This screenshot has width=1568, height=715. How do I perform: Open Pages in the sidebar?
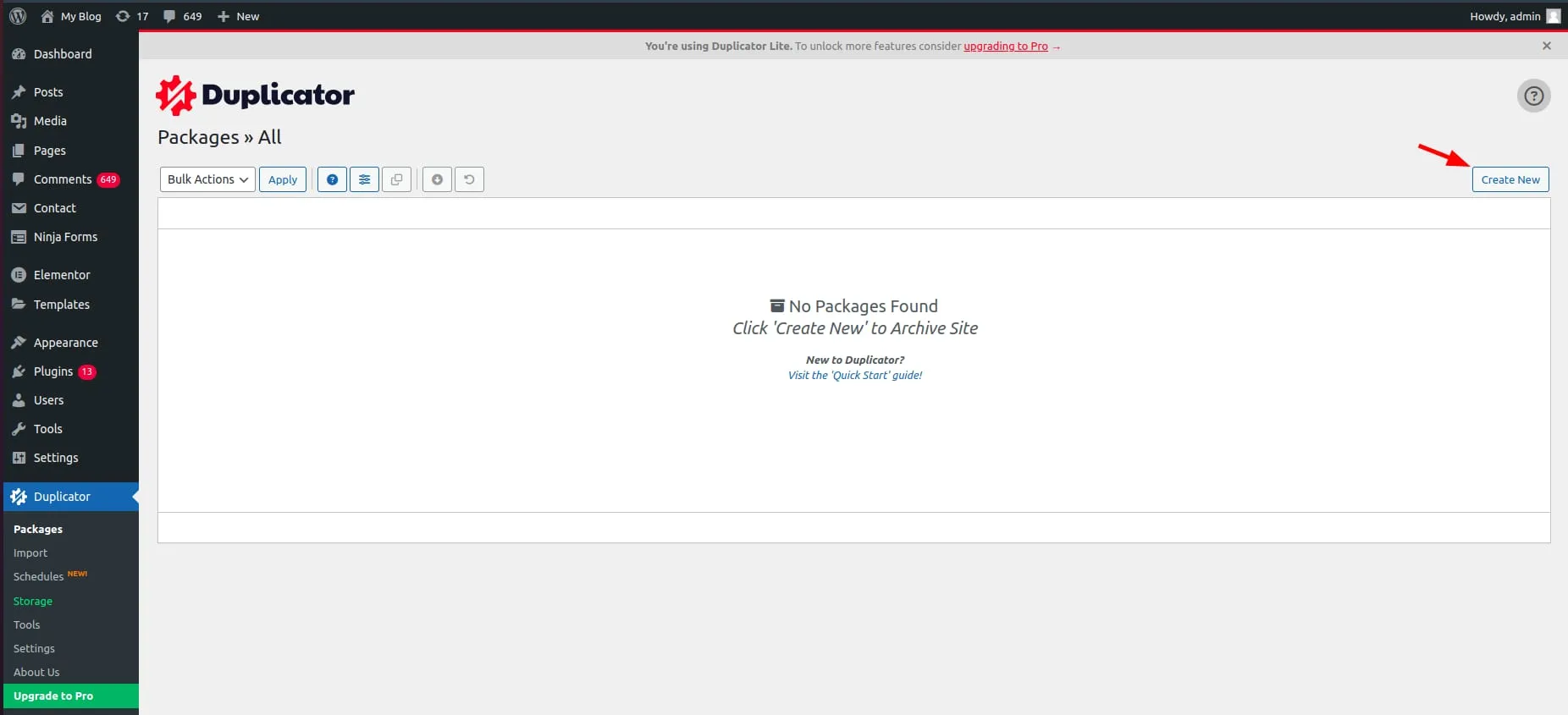[70, 151]
